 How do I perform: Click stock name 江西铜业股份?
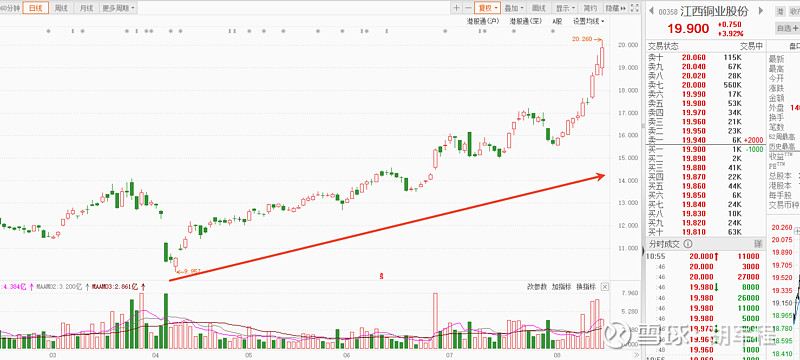[714, 11]
